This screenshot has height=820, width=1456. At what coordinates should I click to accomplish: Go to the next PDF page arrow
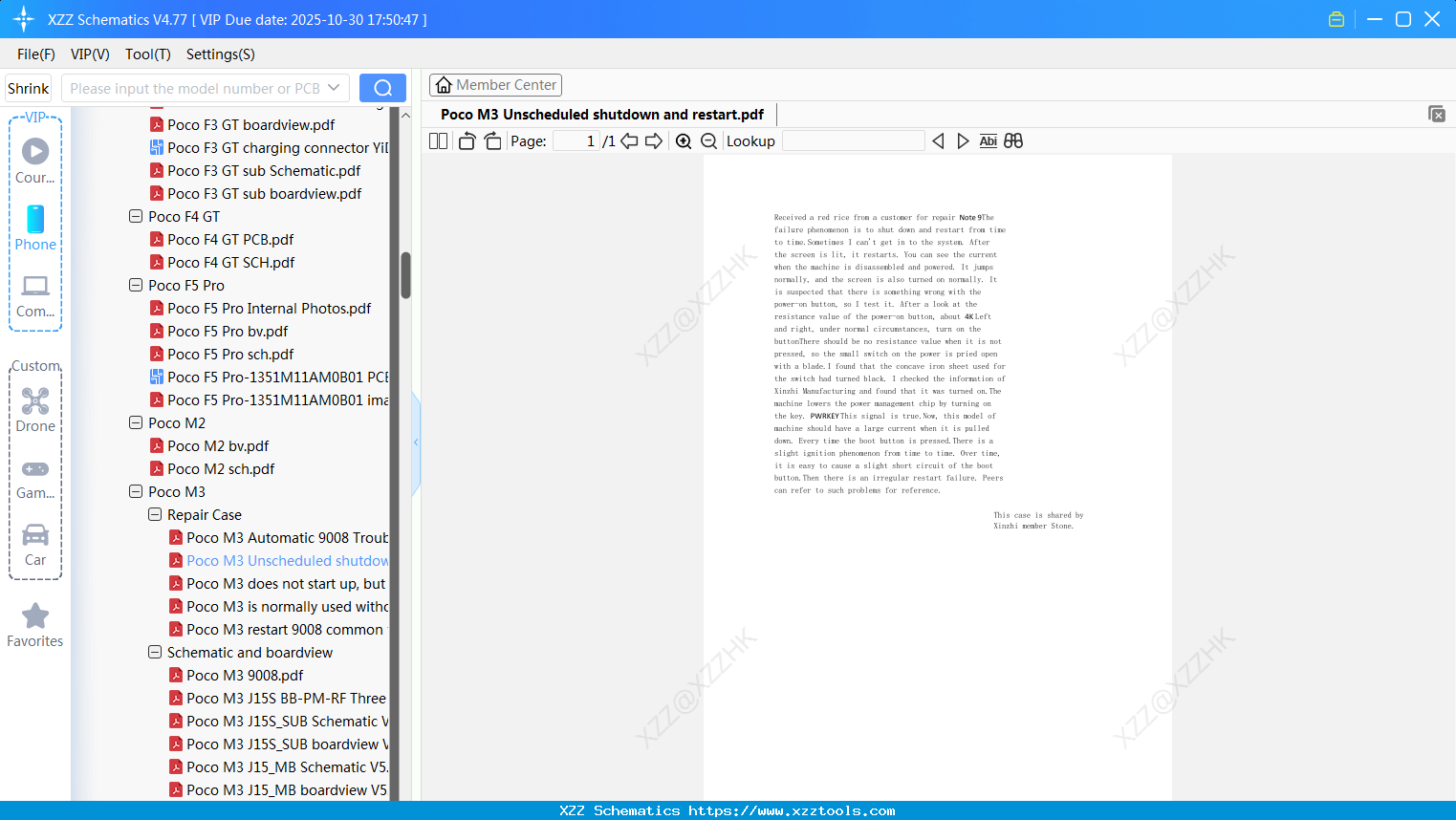point(654,141)
